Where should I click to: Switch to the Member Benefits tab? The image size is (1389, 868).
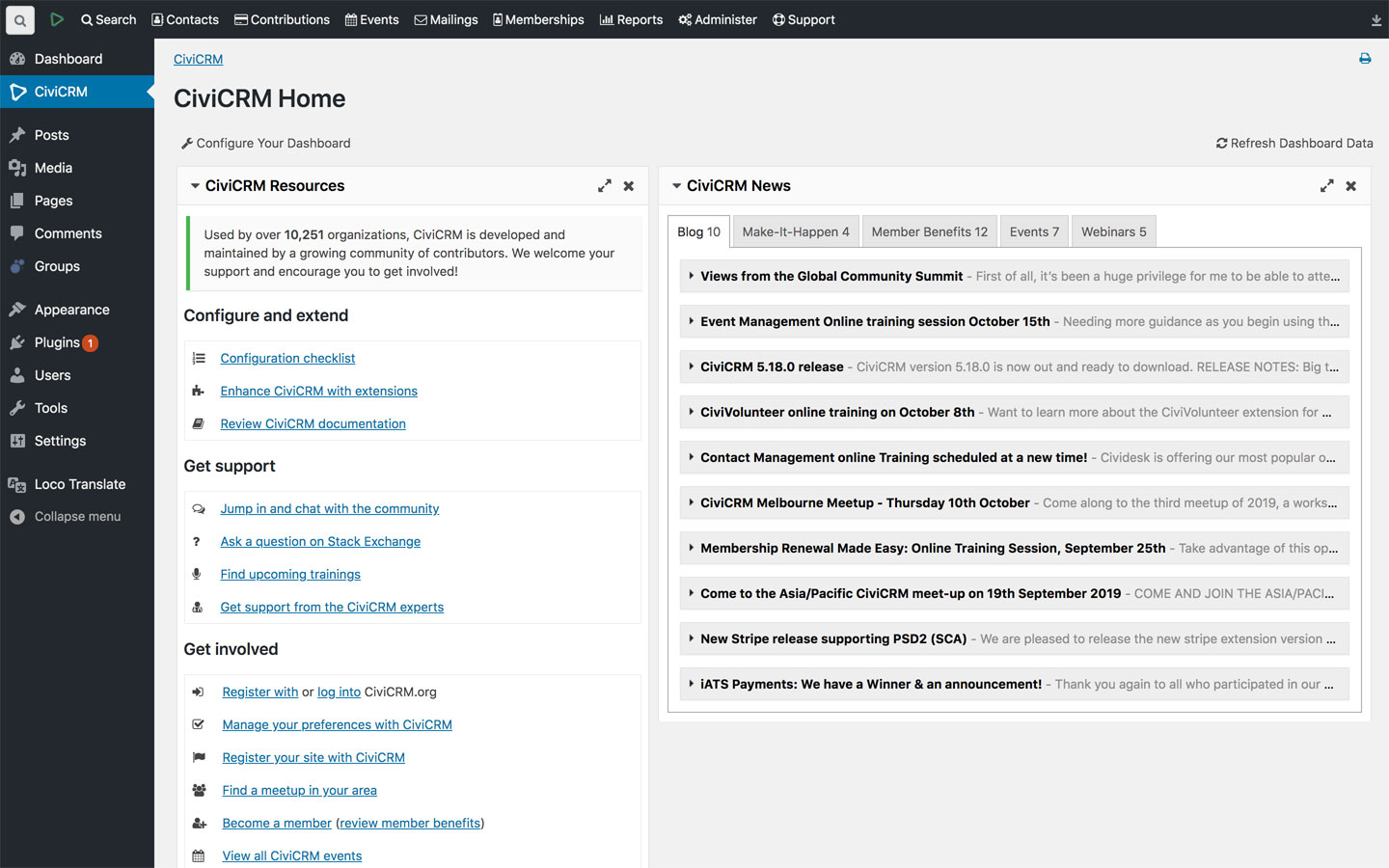(929, 231)
